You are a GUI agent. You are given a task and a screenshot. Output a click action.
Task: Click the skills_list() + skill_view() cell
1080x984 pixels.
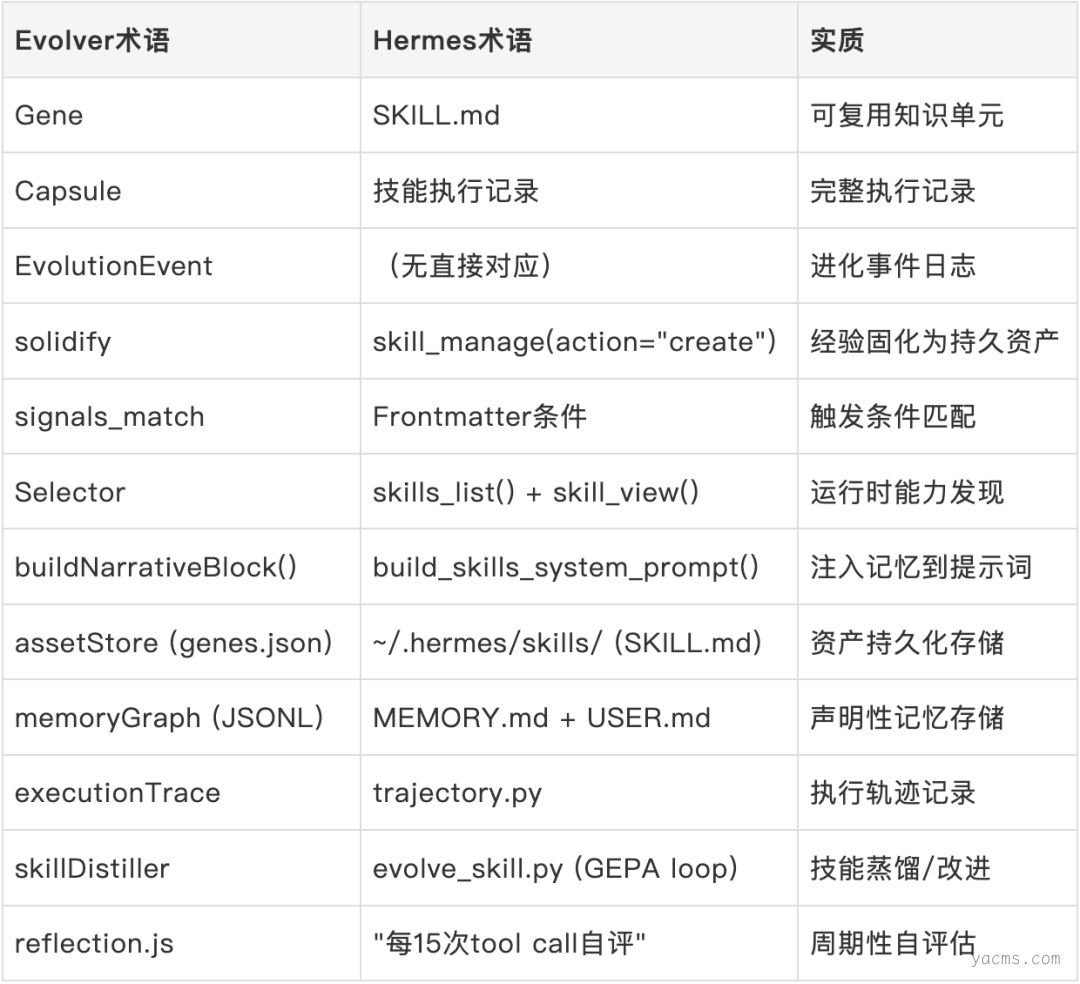tap(536, 492)
